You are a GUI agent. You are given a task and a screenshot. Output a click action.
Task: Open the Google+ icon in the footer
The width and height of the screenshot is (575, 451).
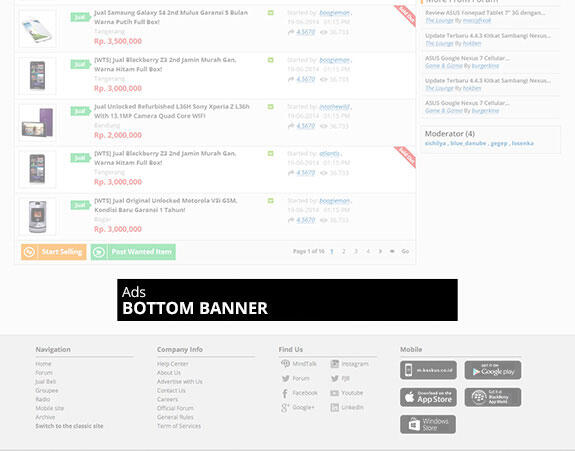click(285, 407)
